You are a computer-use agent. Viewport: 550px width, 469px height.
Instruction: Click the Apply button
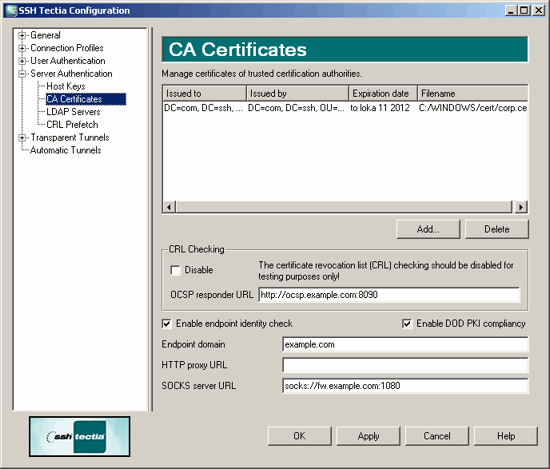coord(368,436)
